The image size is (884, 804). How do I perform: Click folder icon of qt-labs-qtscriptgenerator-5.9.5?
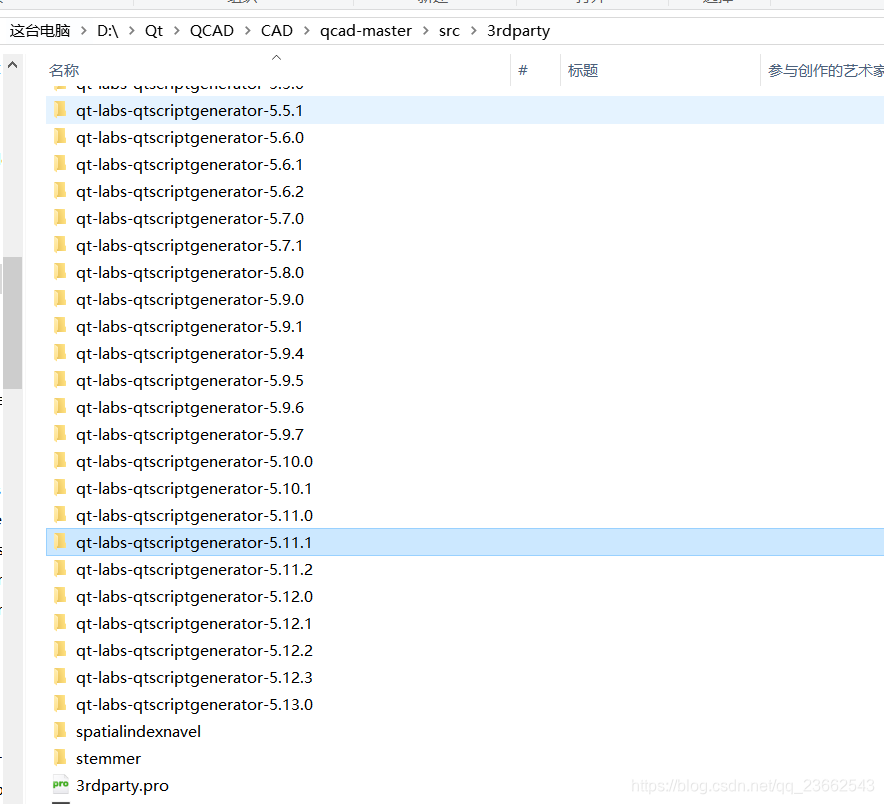pyautogui.click(x=60, y=380)
